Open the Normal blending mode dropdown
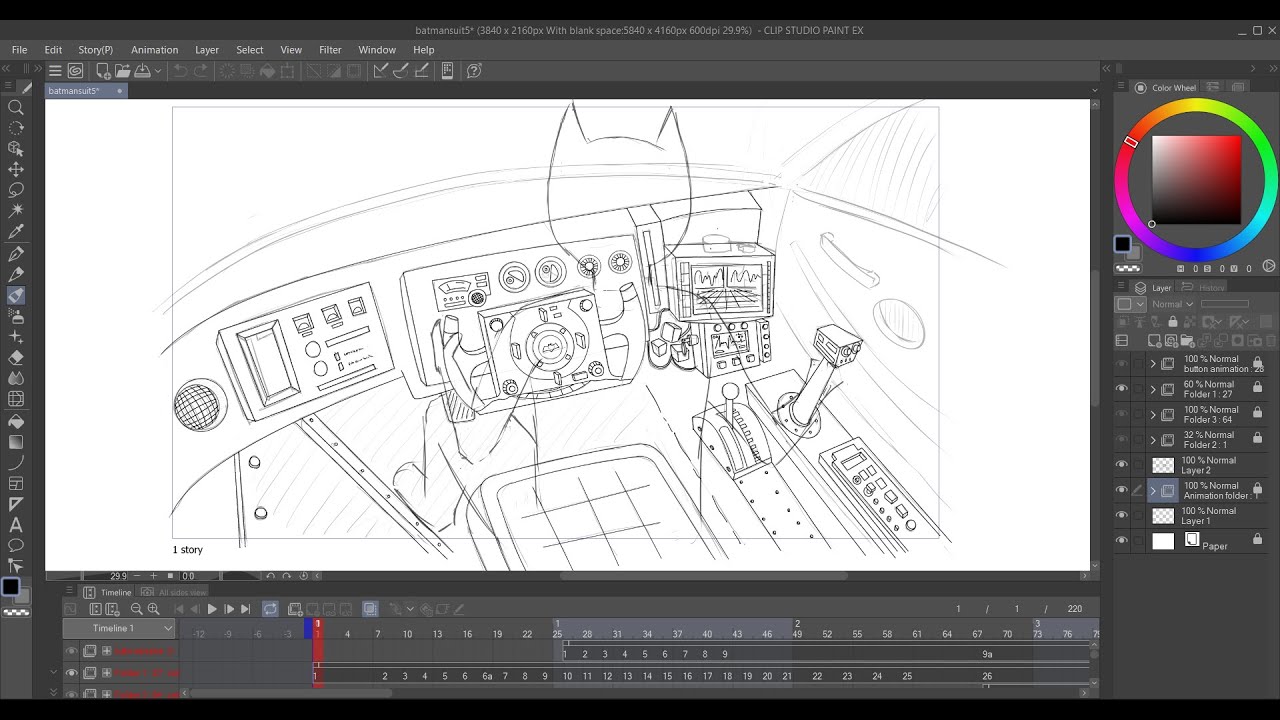 tap(1173, 304)
